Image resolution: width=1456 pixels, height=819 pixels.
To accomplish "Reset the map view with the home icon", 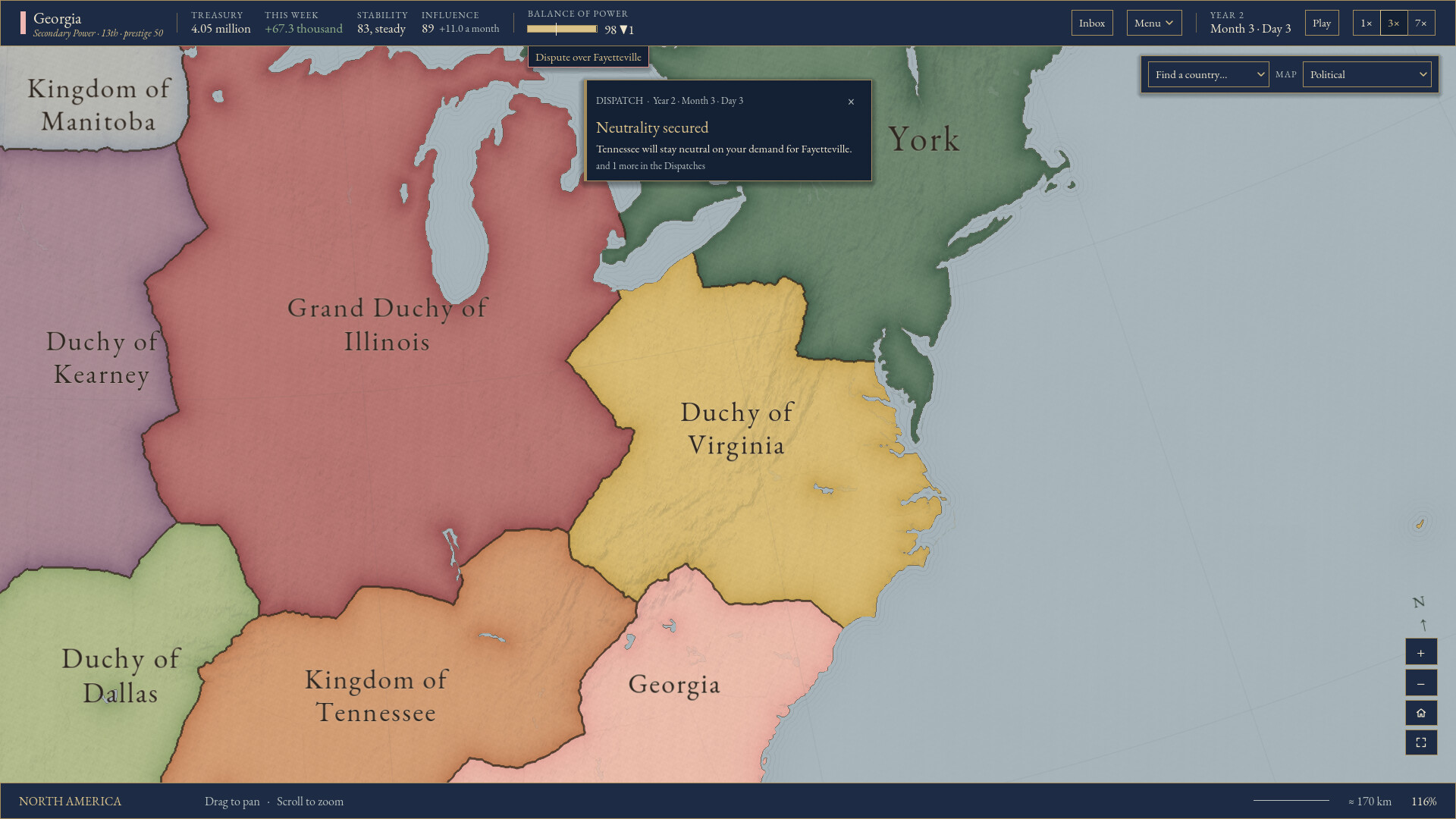I will coord(1421,713).
